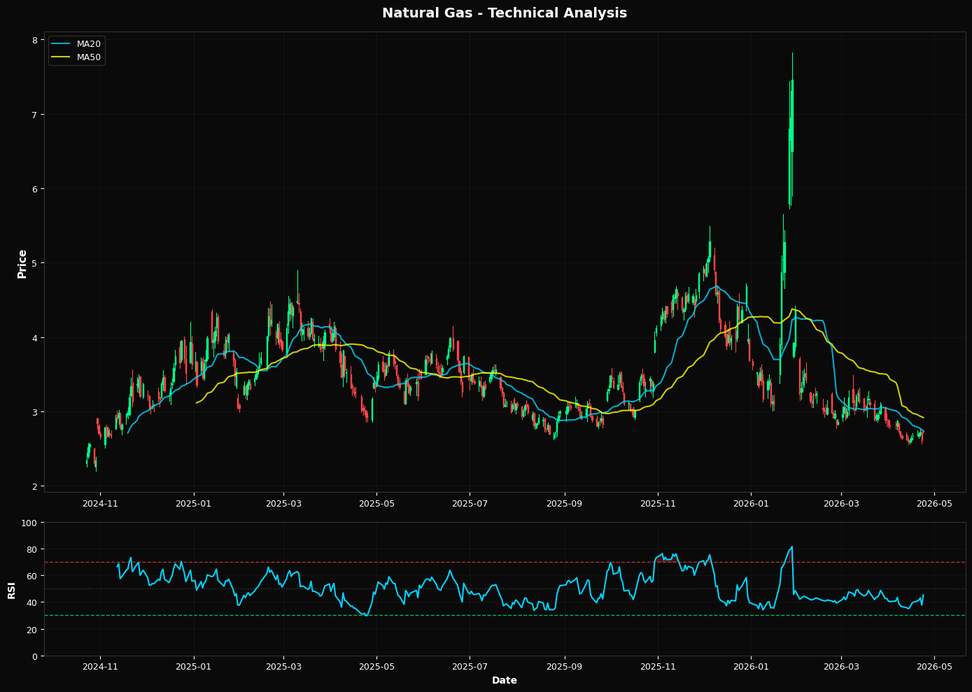Click price axis tick value 3
This screenshot has width=972, height=692.
[35, 412]
